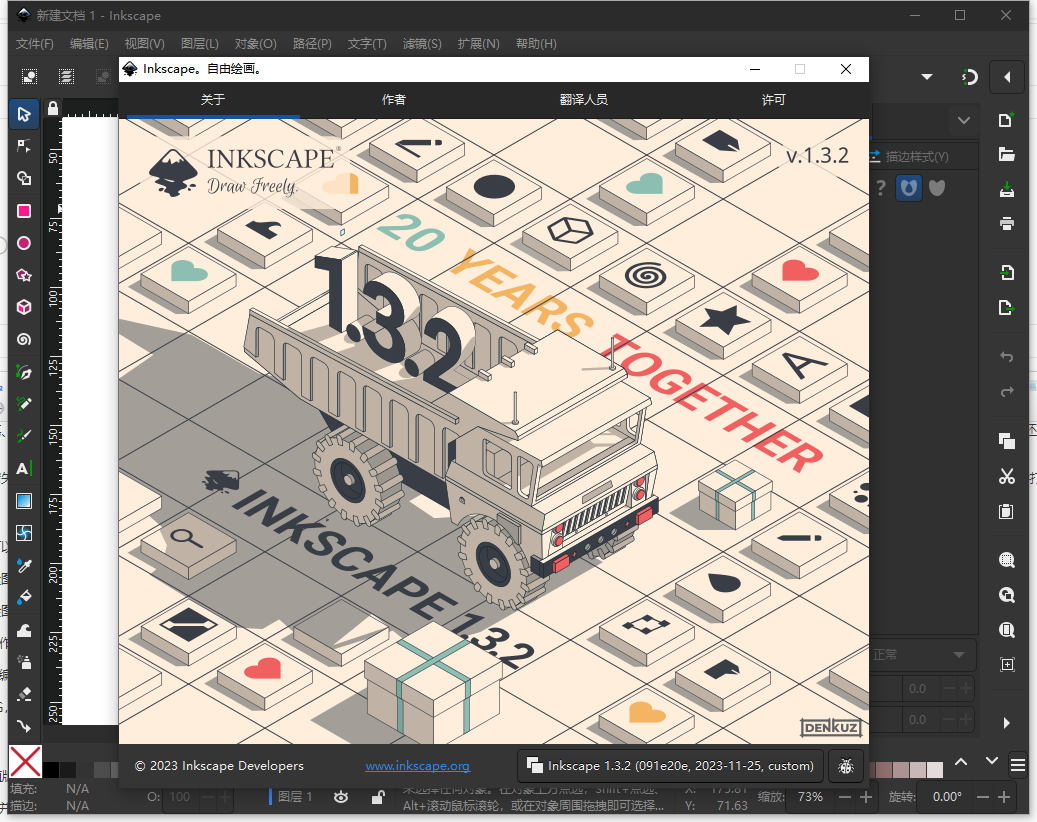Click the Print icon
The image size is (1037, 822).
click(1007, 224)
